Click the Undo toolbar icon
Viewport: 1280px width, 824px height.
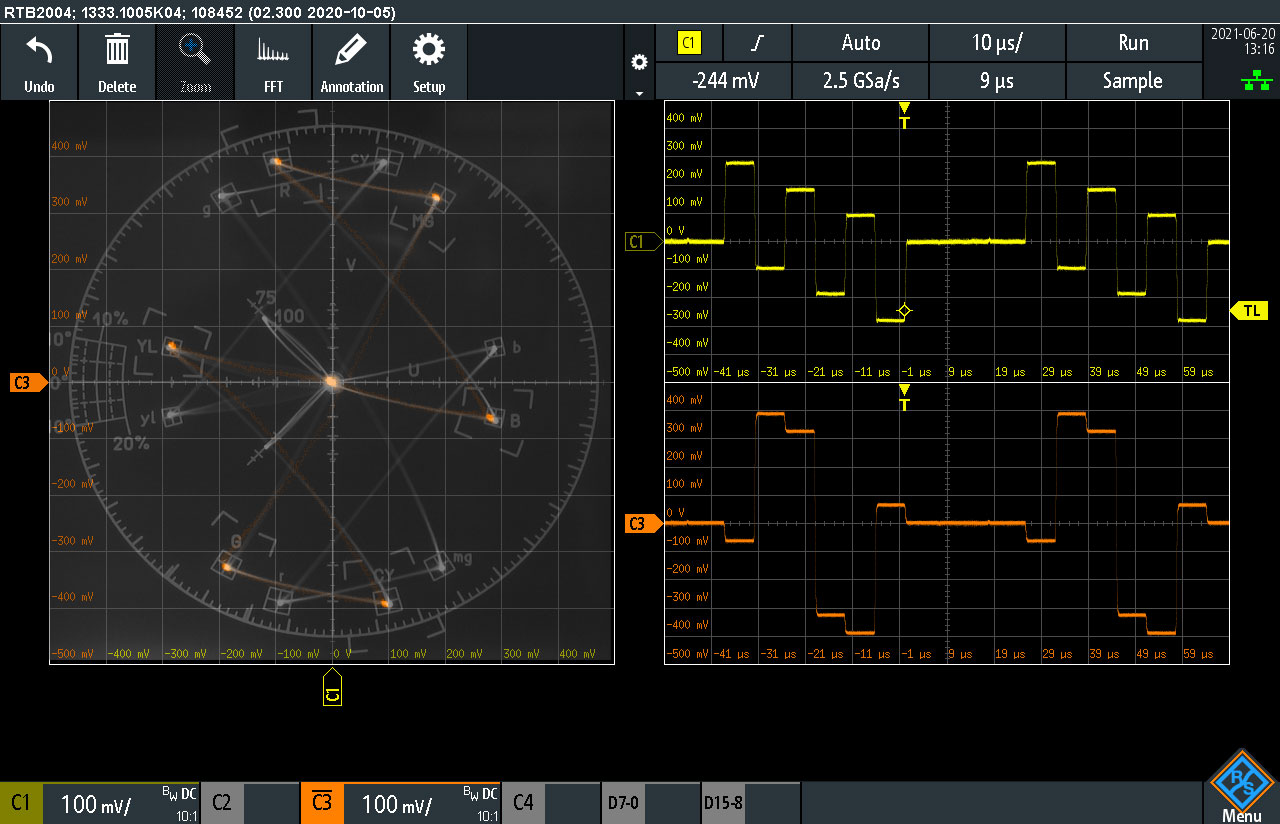click(39, 62)
